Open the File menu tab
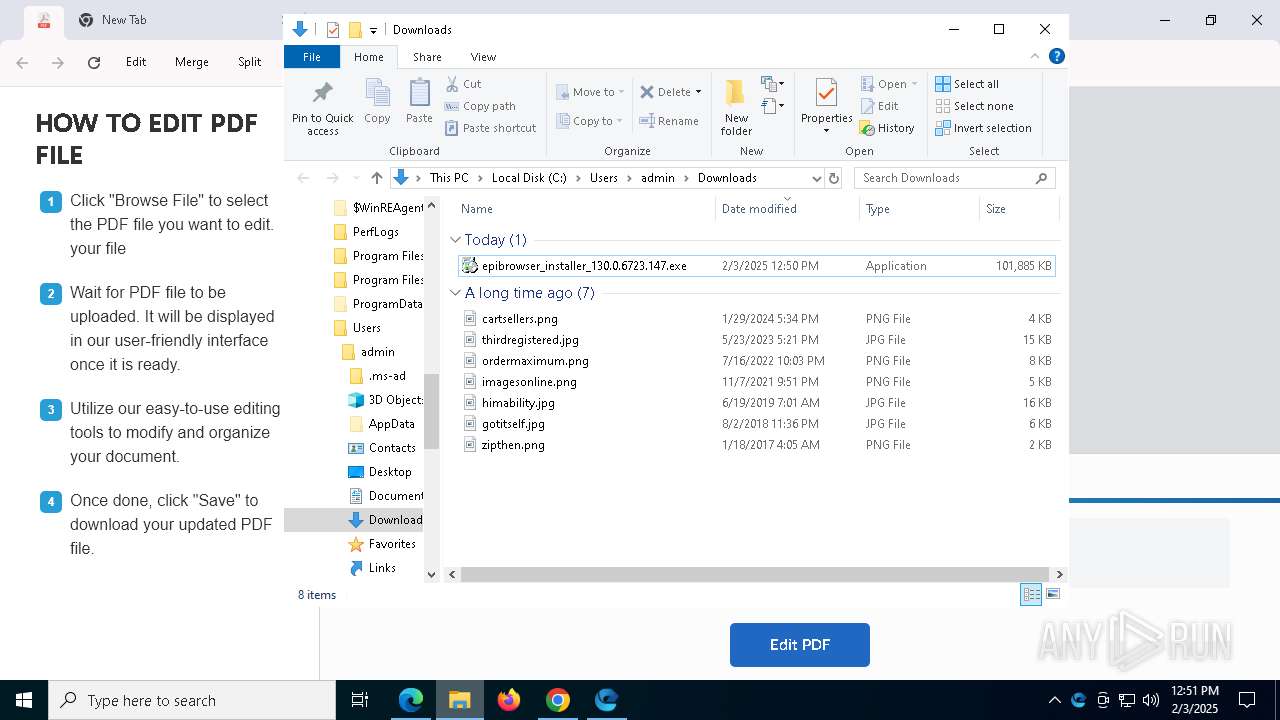 tap(312, 57)
